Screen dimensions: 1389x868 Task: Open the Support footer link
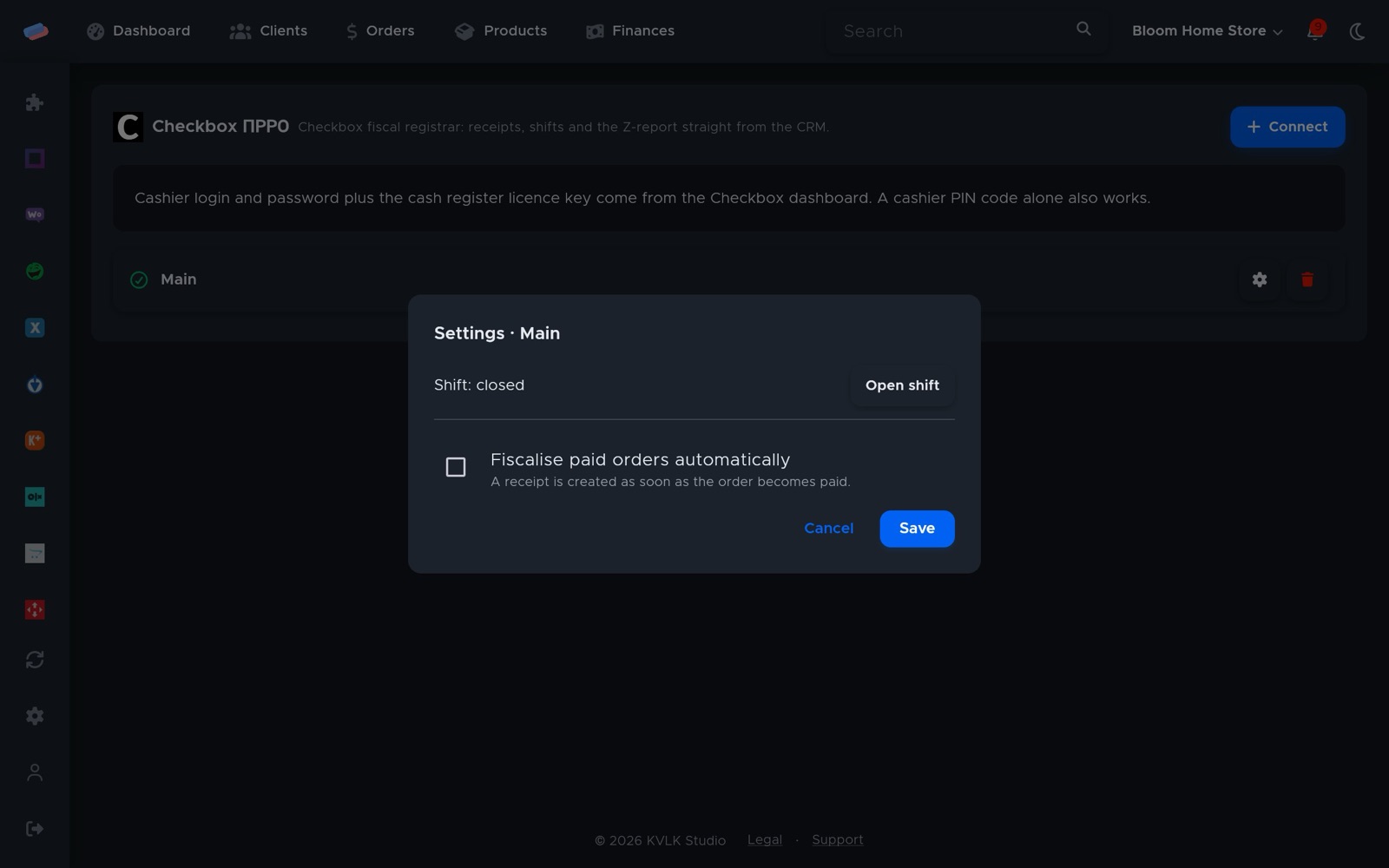coord(838,839)
